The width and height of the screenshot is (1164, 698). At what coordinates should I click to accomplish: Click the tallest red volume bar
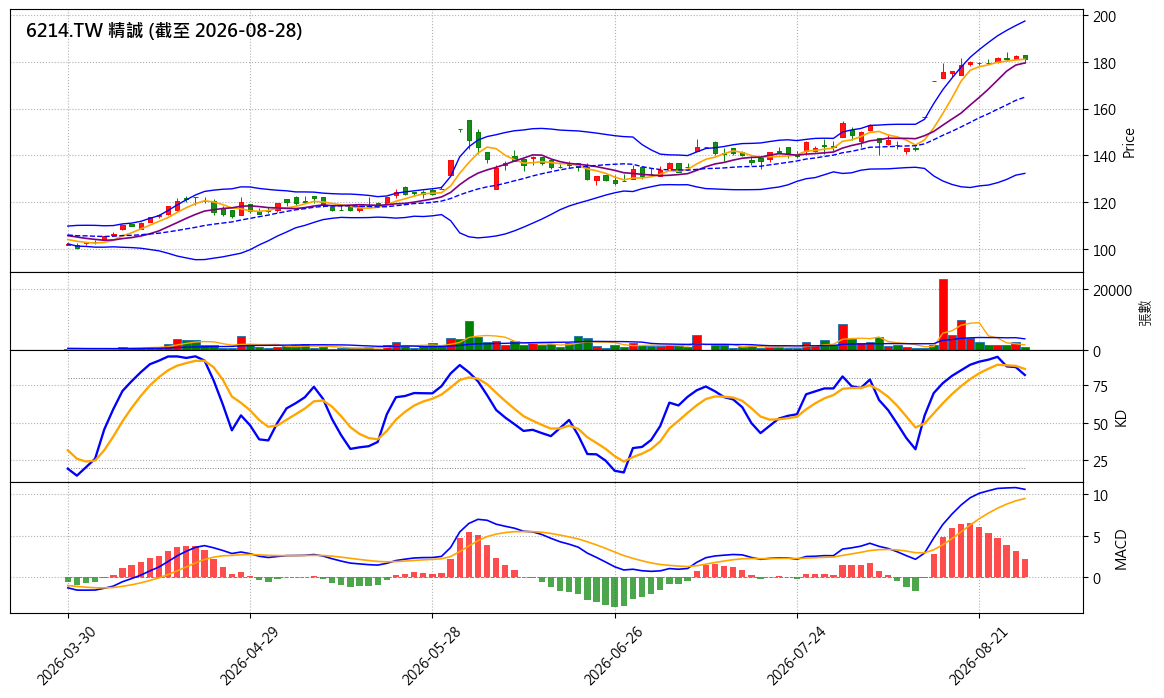click(x=944, y=315)
